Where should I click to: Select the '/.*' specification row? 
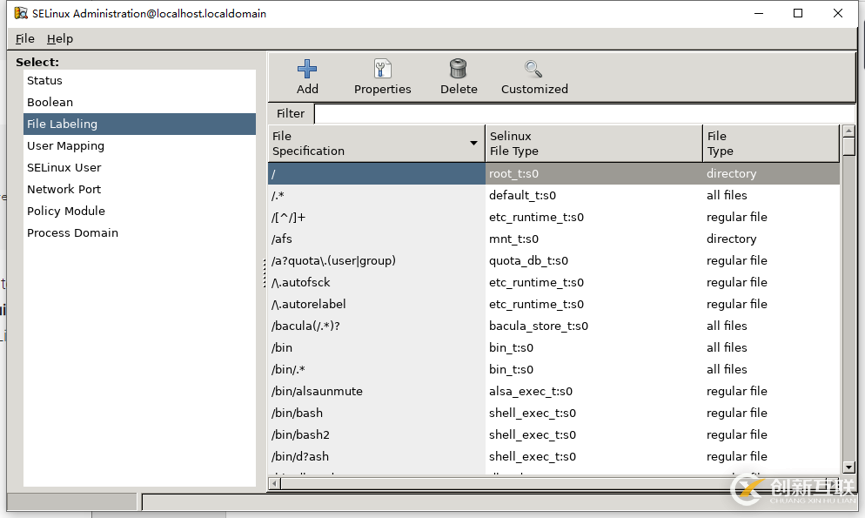[x=554, y=195]
